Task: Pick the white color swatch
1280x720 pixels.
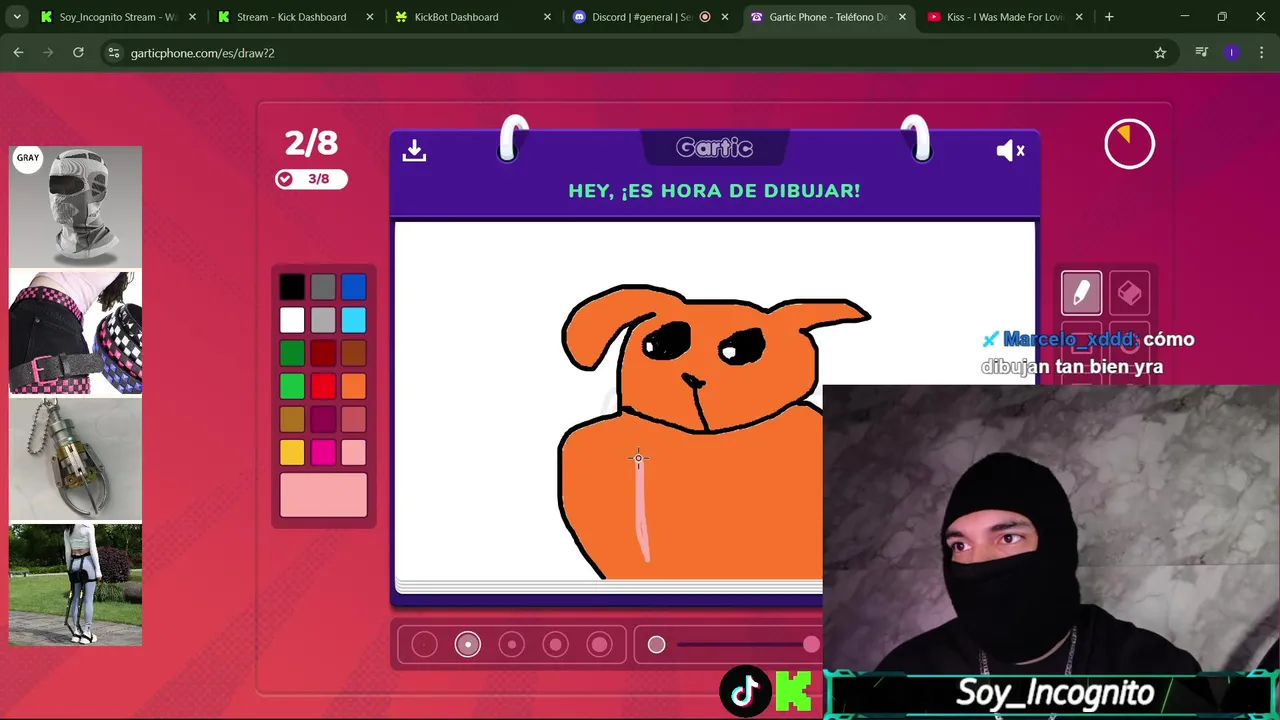Action: click(292, 320)
